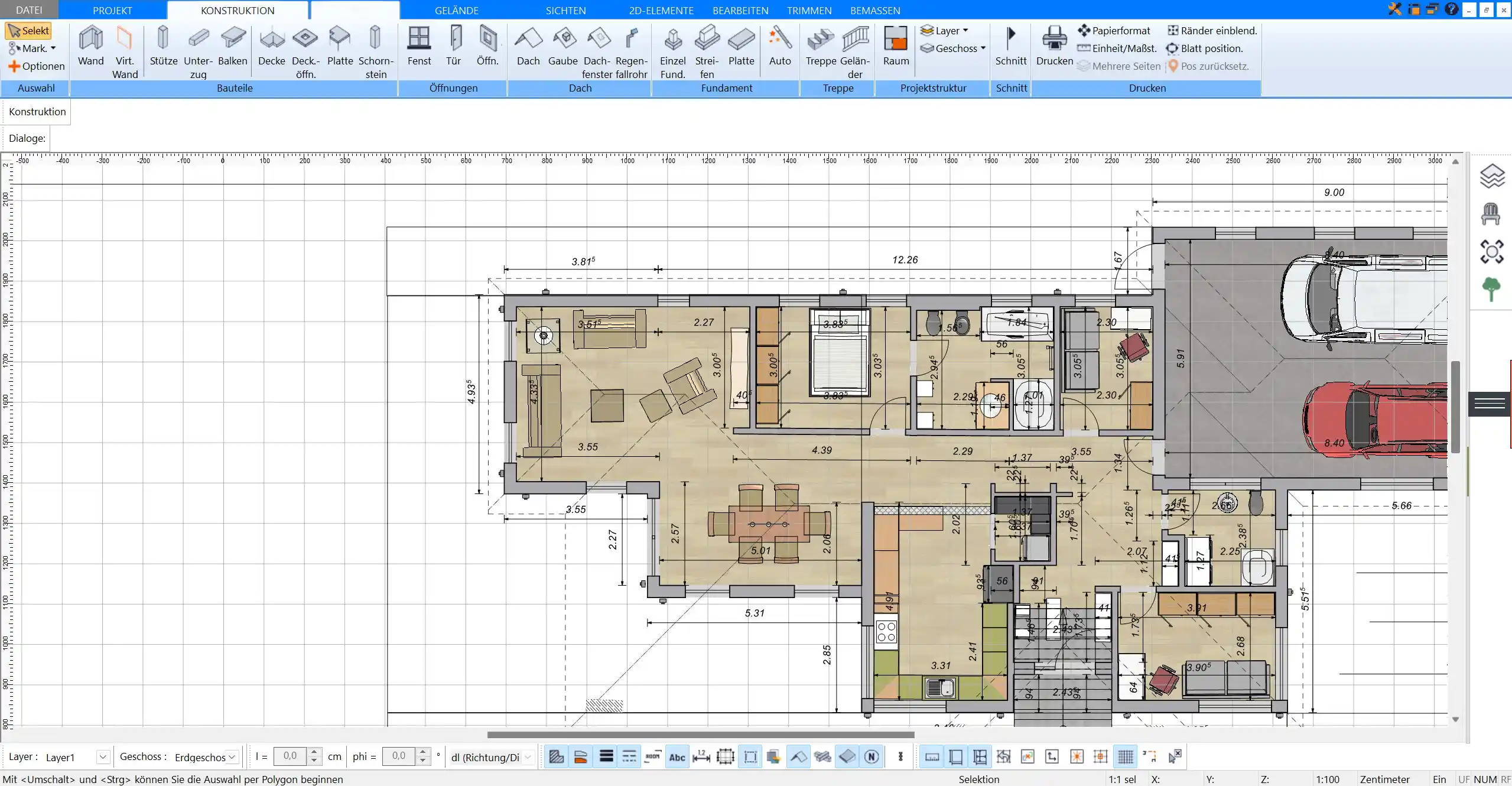This screenshot has width=1512, height=786.
Task: Select the Dachfenster tool
Action: 597,52
